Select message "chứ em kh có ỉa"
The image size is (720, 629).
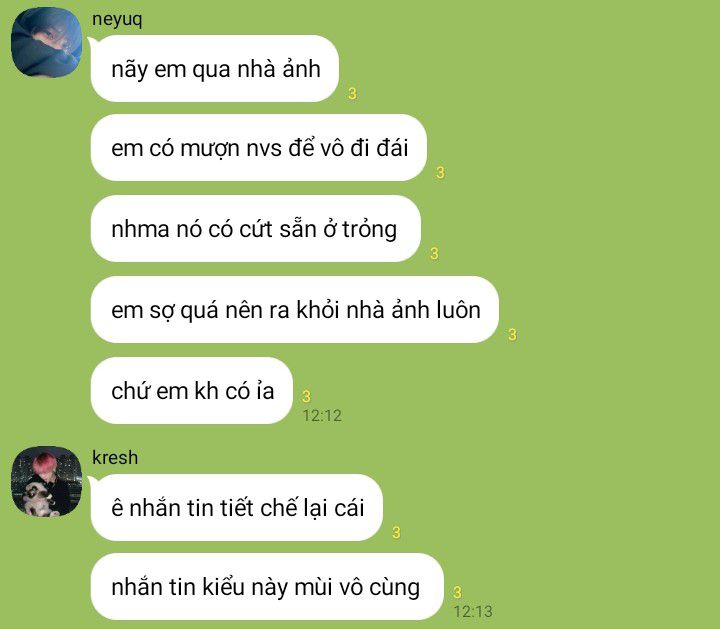pyautogui.click(x=192, y=391)
